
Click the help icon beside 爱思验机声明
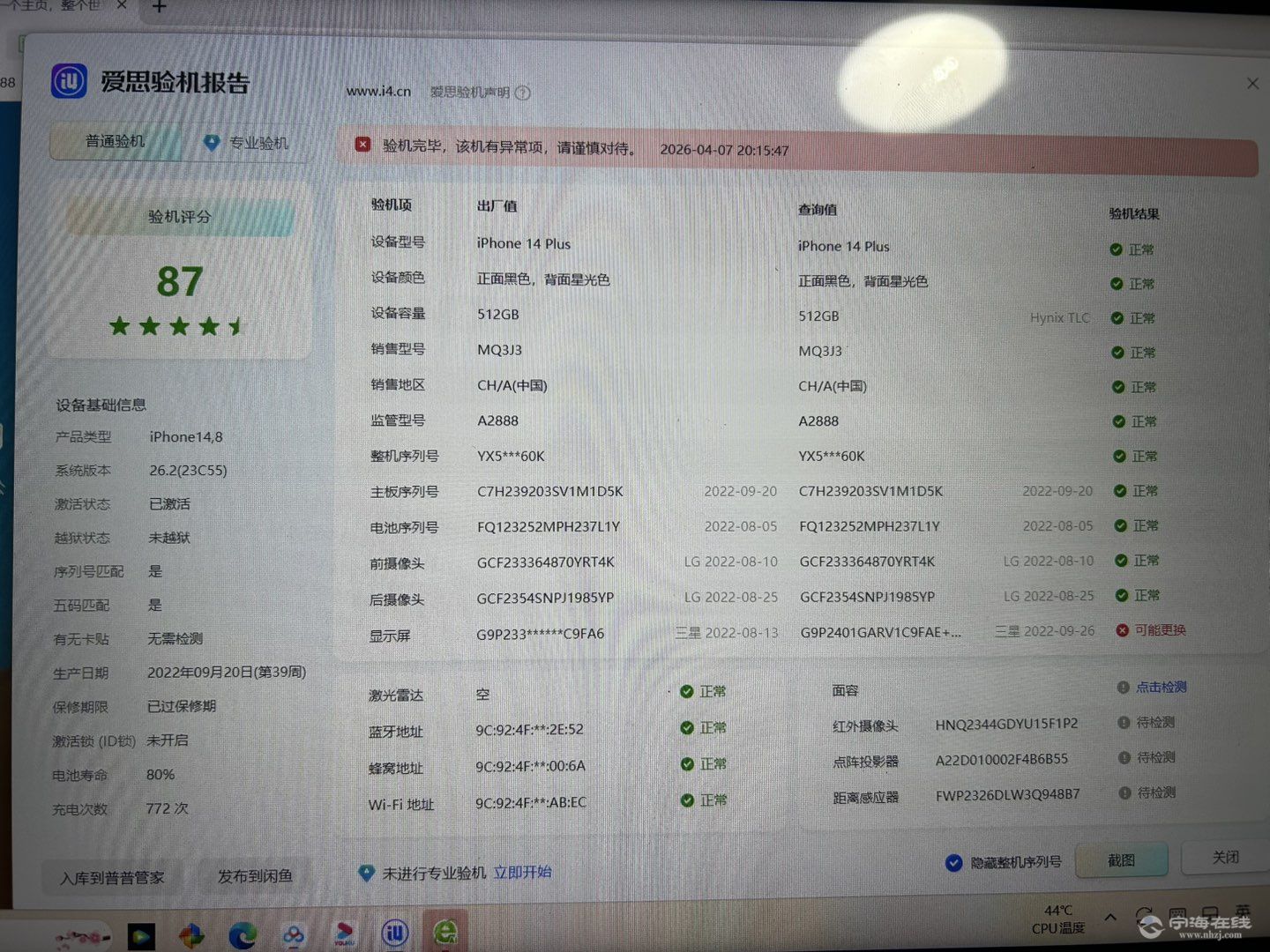(523, 93)
